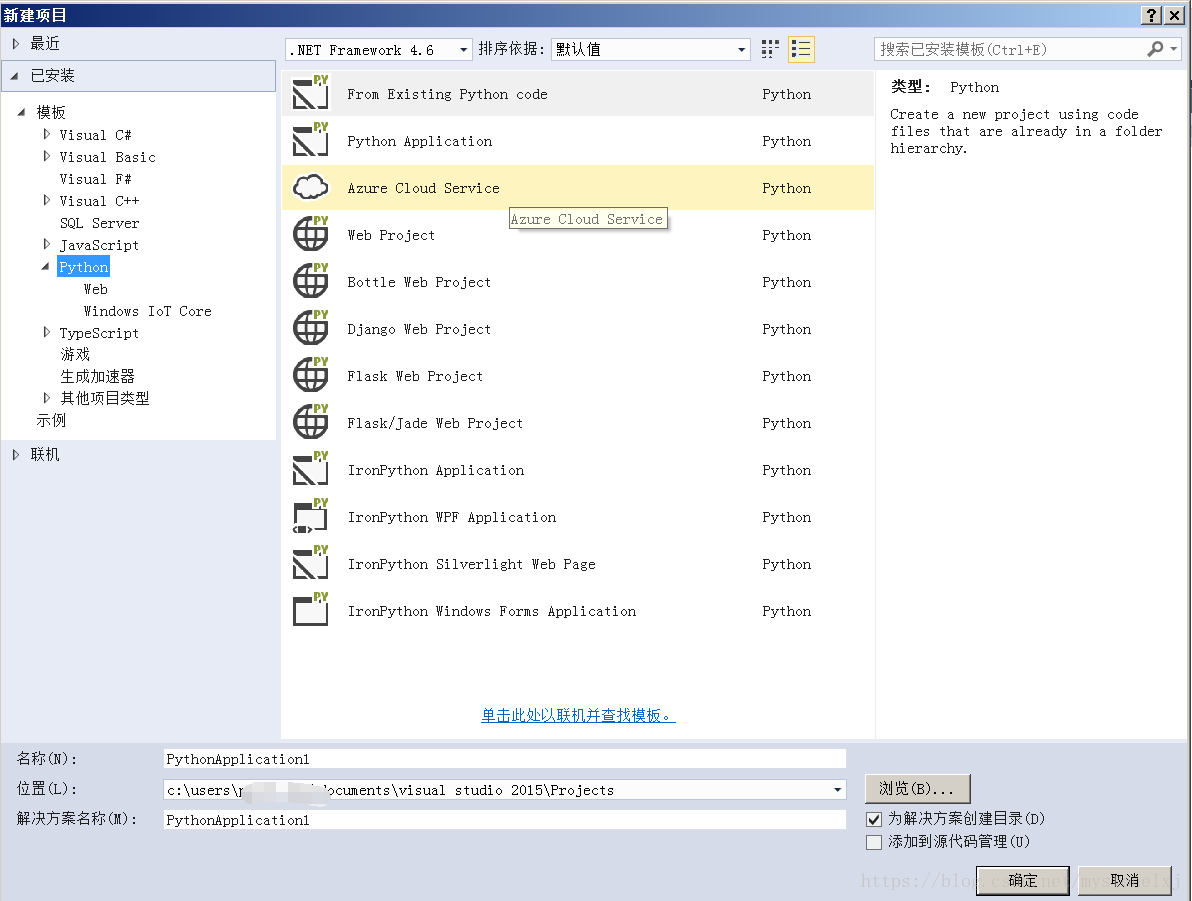Expand the Visual Basic node
The width and height of the screenshot is (1192, 901).
coord(47,157)
